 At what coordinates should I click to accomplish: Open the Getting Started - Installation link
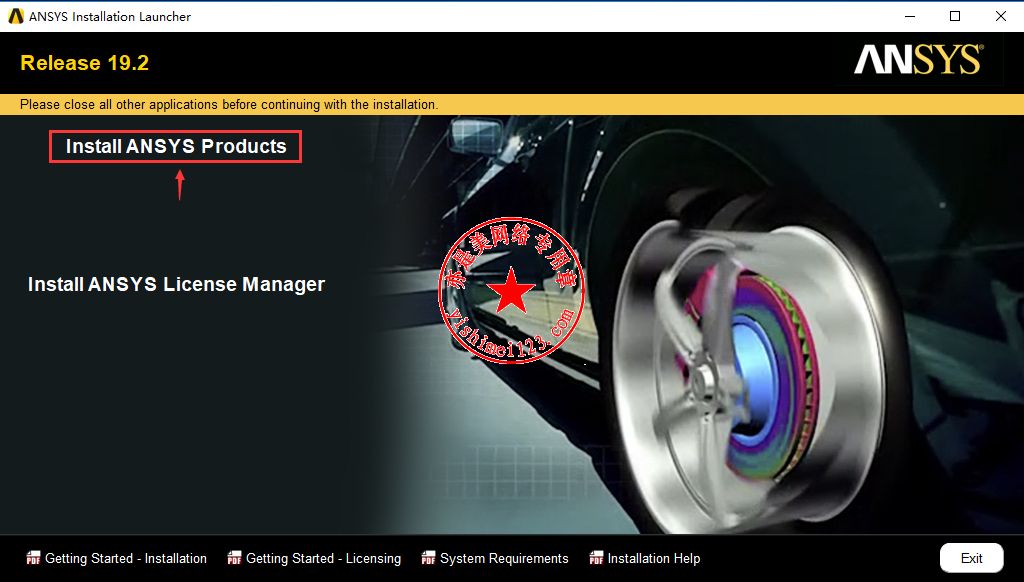point(126,558)
